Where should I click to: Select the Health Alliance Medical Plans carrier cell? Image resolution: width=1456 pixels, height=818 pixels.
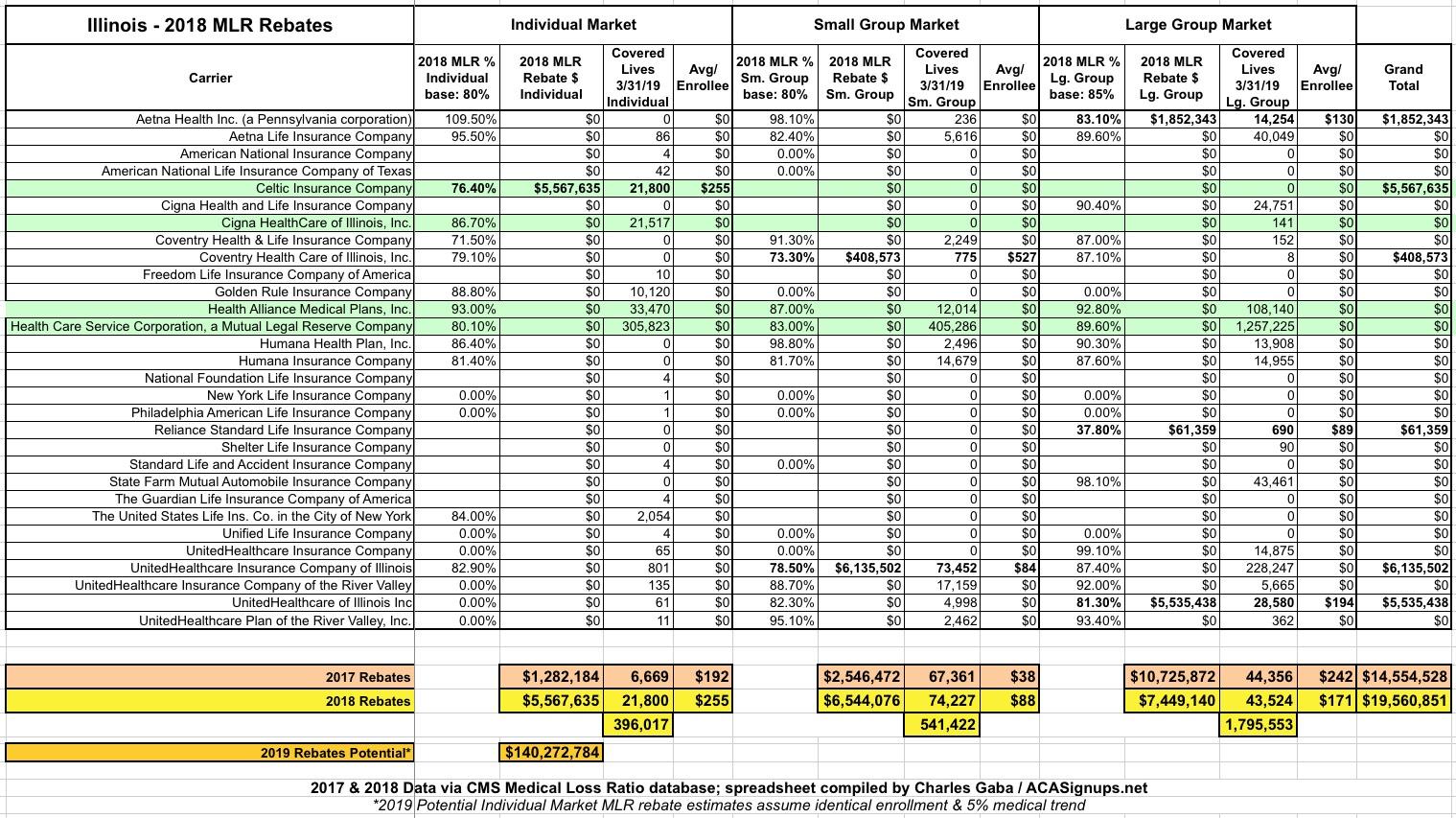(310, 309)
